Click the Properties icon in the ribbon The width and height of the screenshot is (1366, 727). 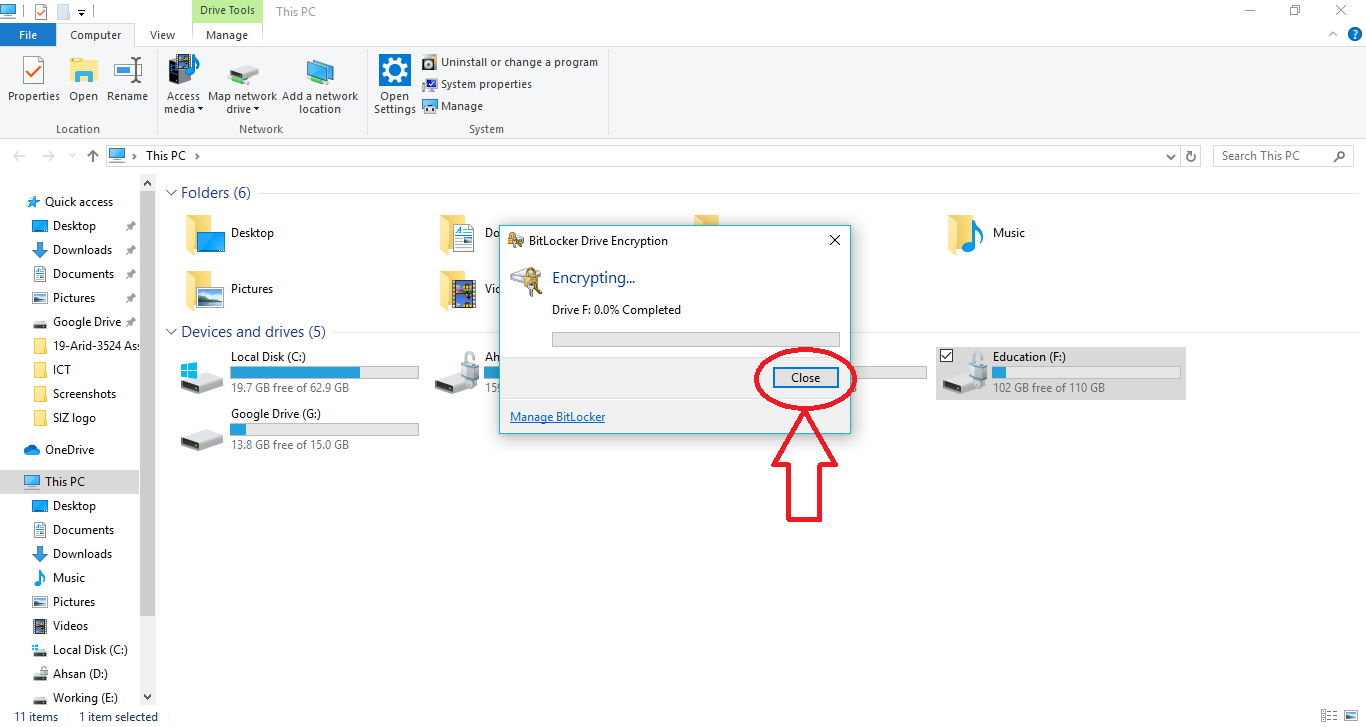coord(34,71)
